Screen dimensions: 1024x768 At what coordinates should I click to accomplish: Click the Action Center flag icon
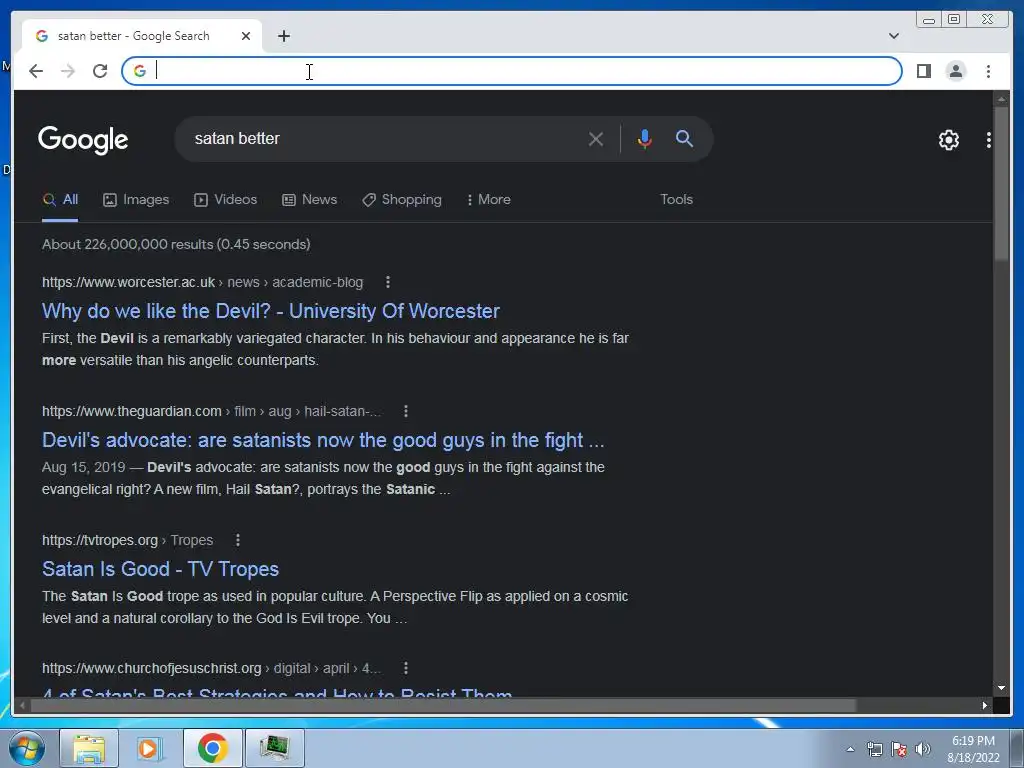(x=899, y=749)
